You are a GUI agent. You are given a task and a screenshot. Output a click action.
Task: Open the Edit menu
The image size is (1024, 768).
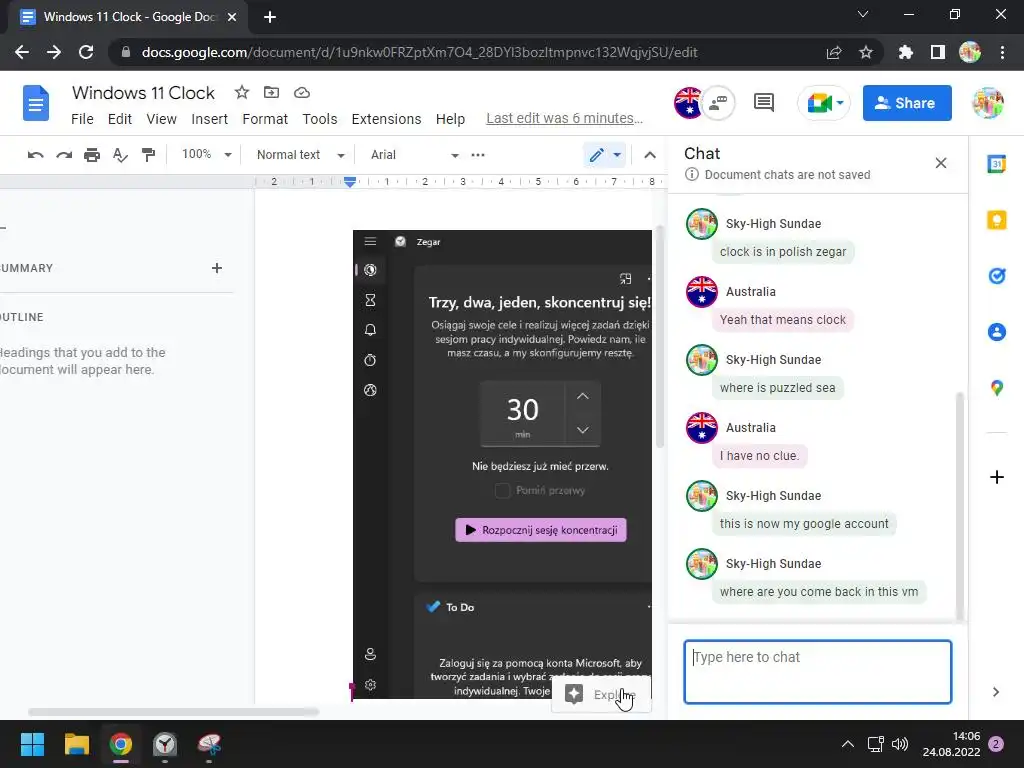tap(120, 119)
